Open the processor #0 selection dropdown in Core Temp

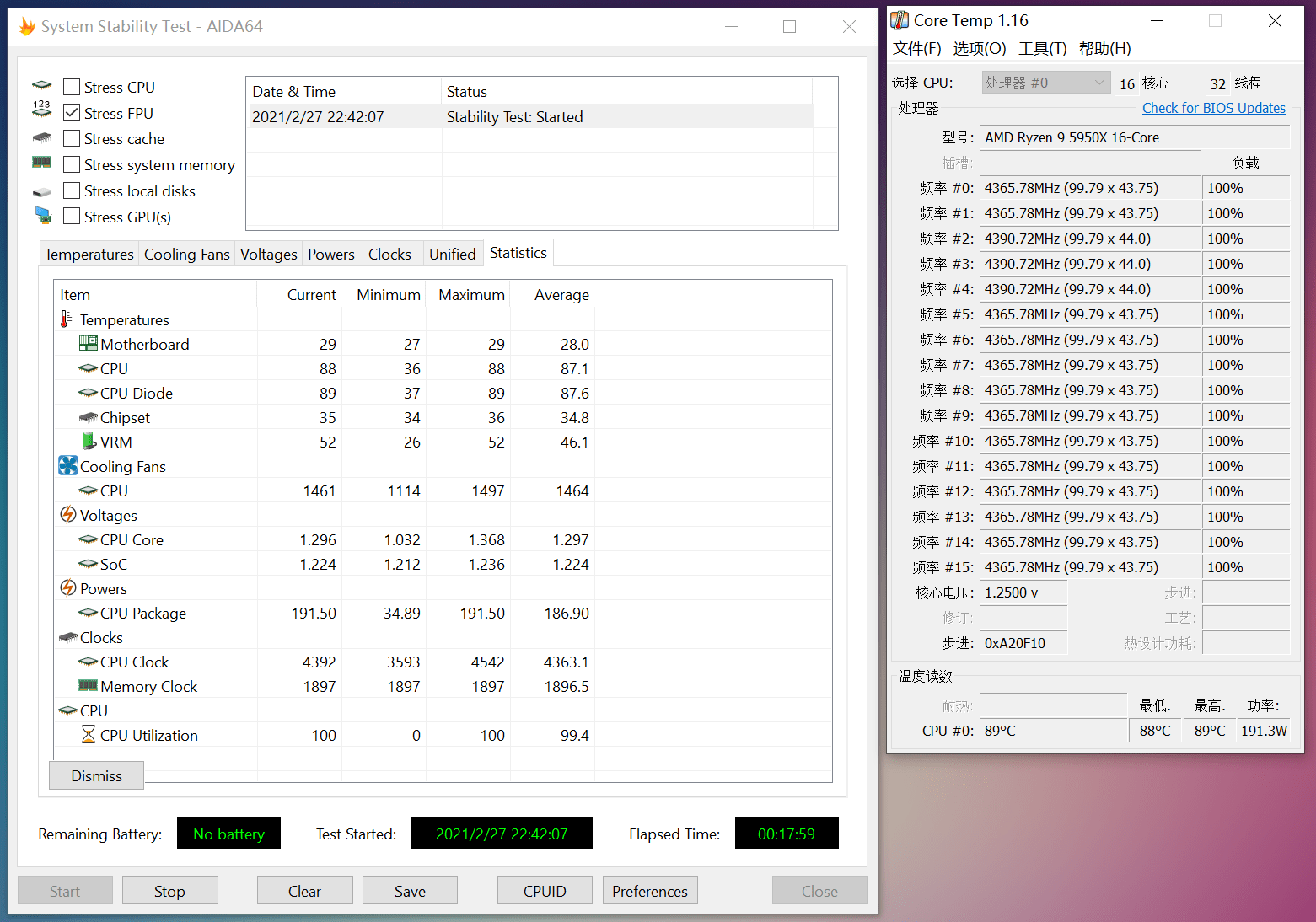coord(1045,83)
